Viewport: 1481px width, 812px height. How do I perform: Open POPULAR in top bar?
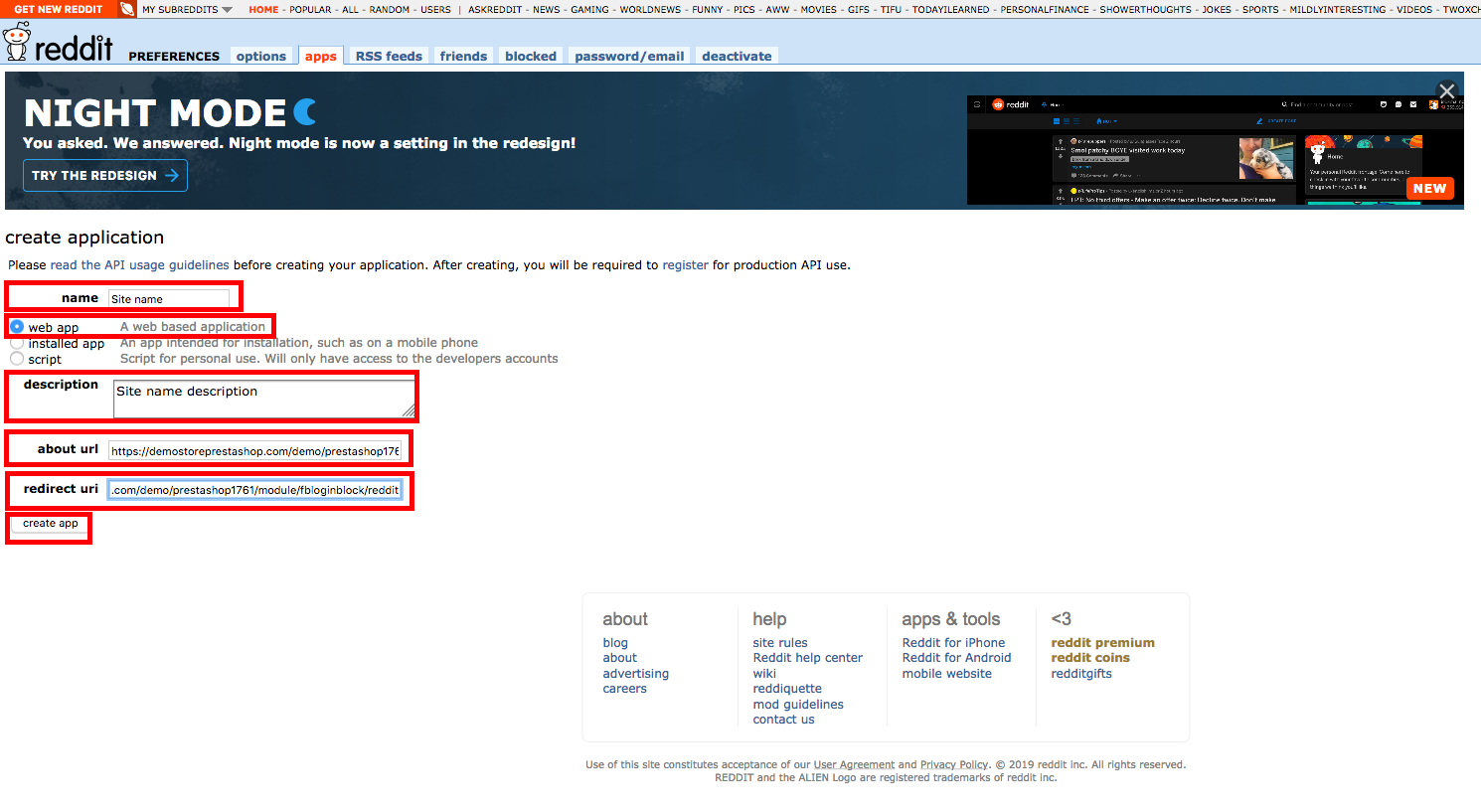(310, 9)
